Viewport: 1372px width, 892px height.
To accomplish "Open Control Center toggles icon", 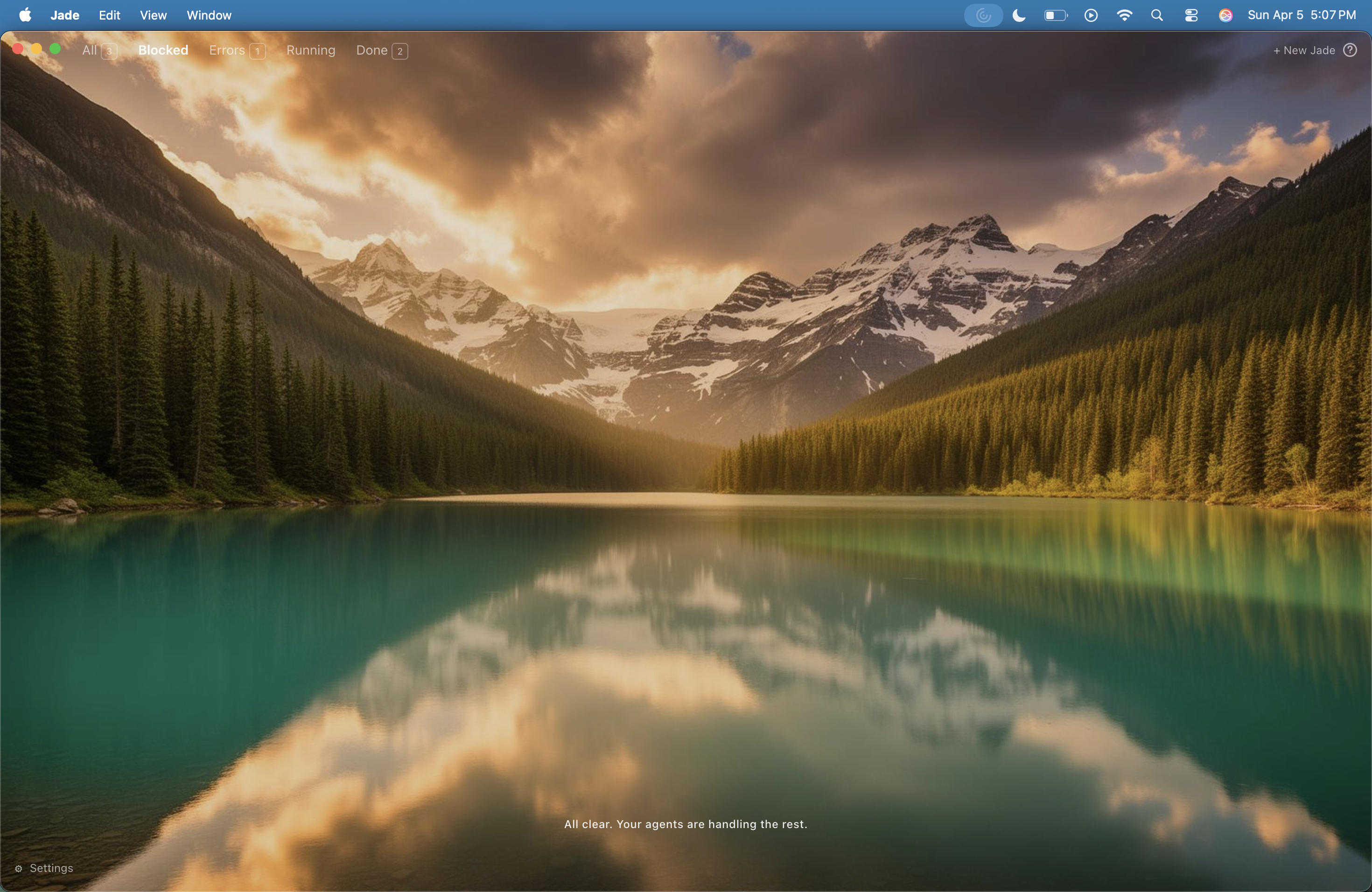I will point(1191,15).
